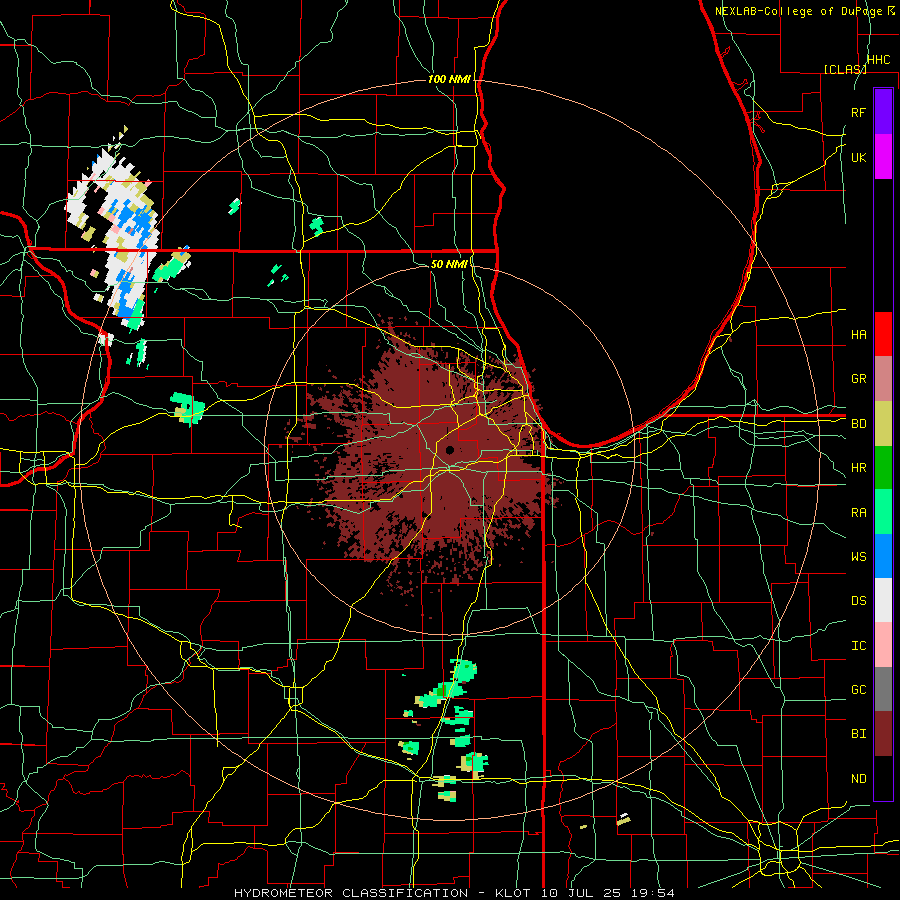Select the white DS legend swatch
The width and height of the screenshot is (900, 900).
pos(883,600)
